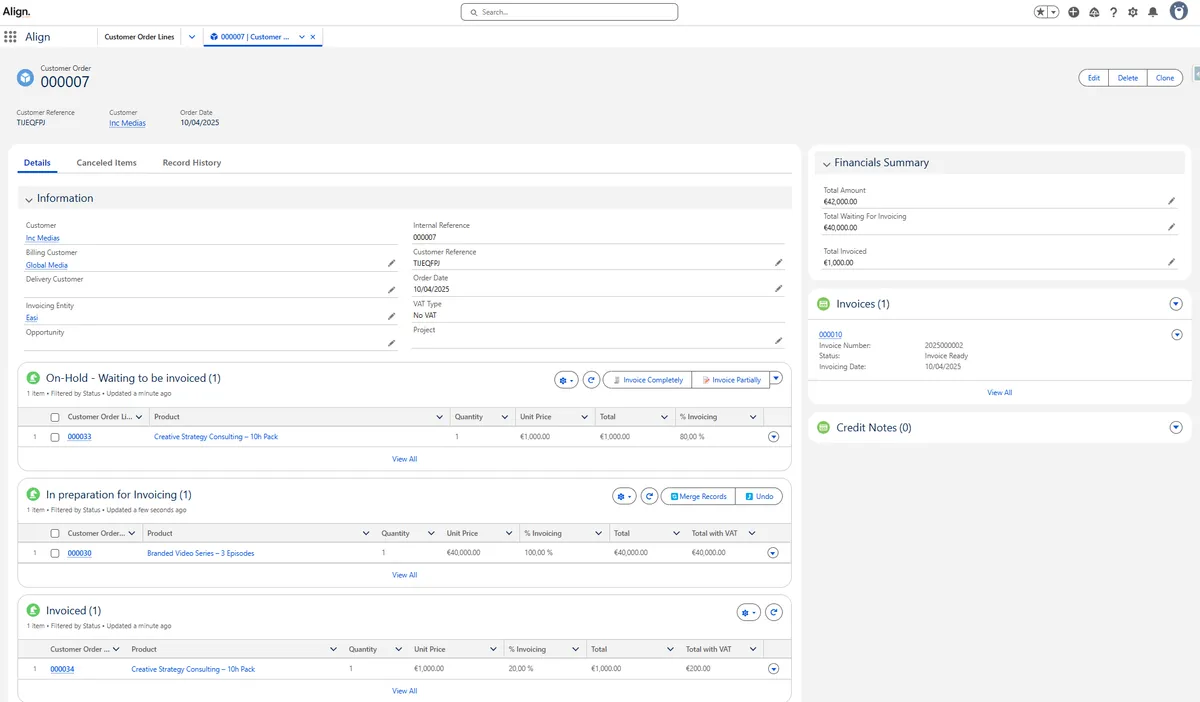Edit Total Waiting For Invoicing pencil icon
This screenshot has width=1200, height=702.
(x=1172, y=226)
